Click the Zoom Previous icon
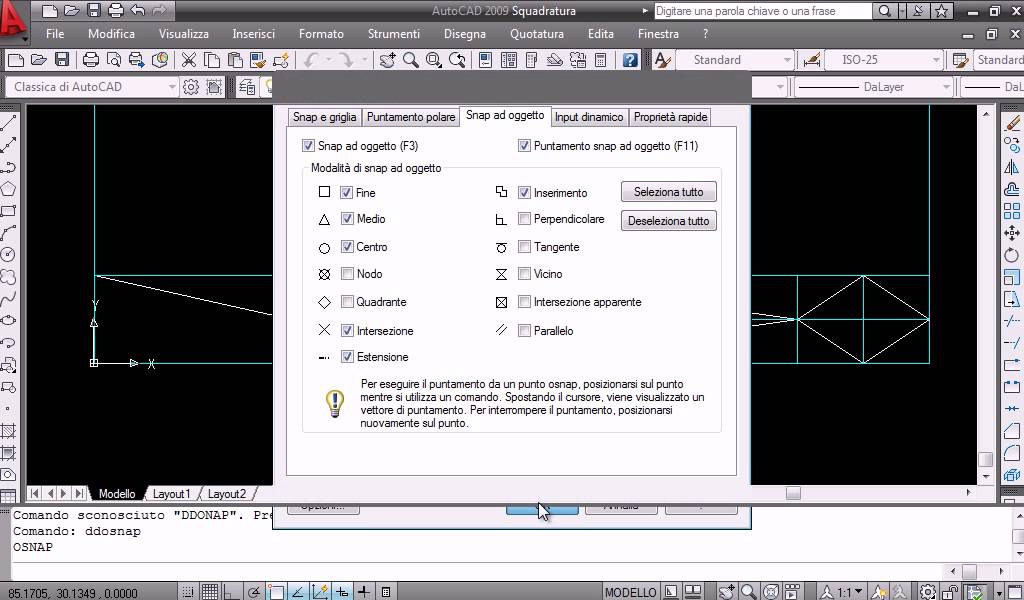Image resolution: width=1024 pixels, height=600 pixels. [x=457, y=60]
